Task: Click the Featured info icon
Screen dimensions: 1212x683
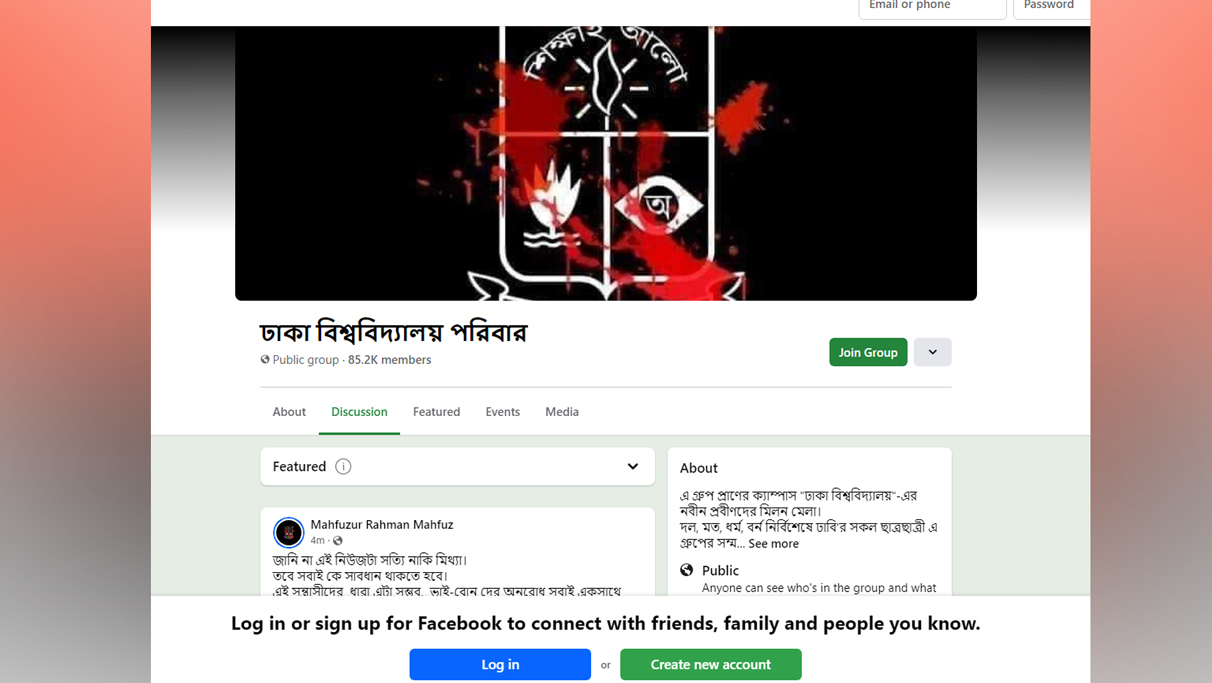Action: 343,466
